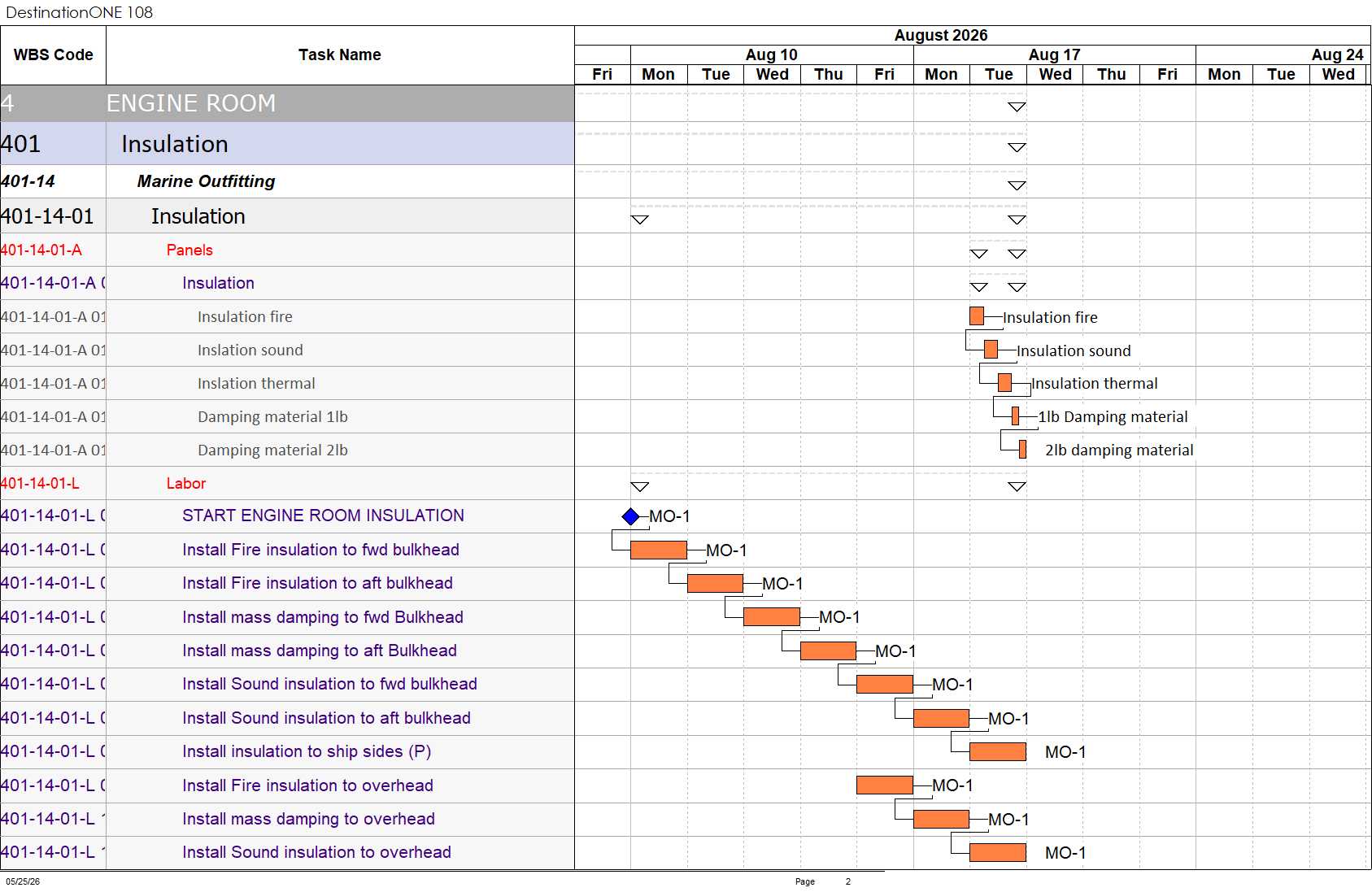Click the Install Fire insulation to overhead bar
This screenshot has height=892, width=1372.
pos(885,785)
